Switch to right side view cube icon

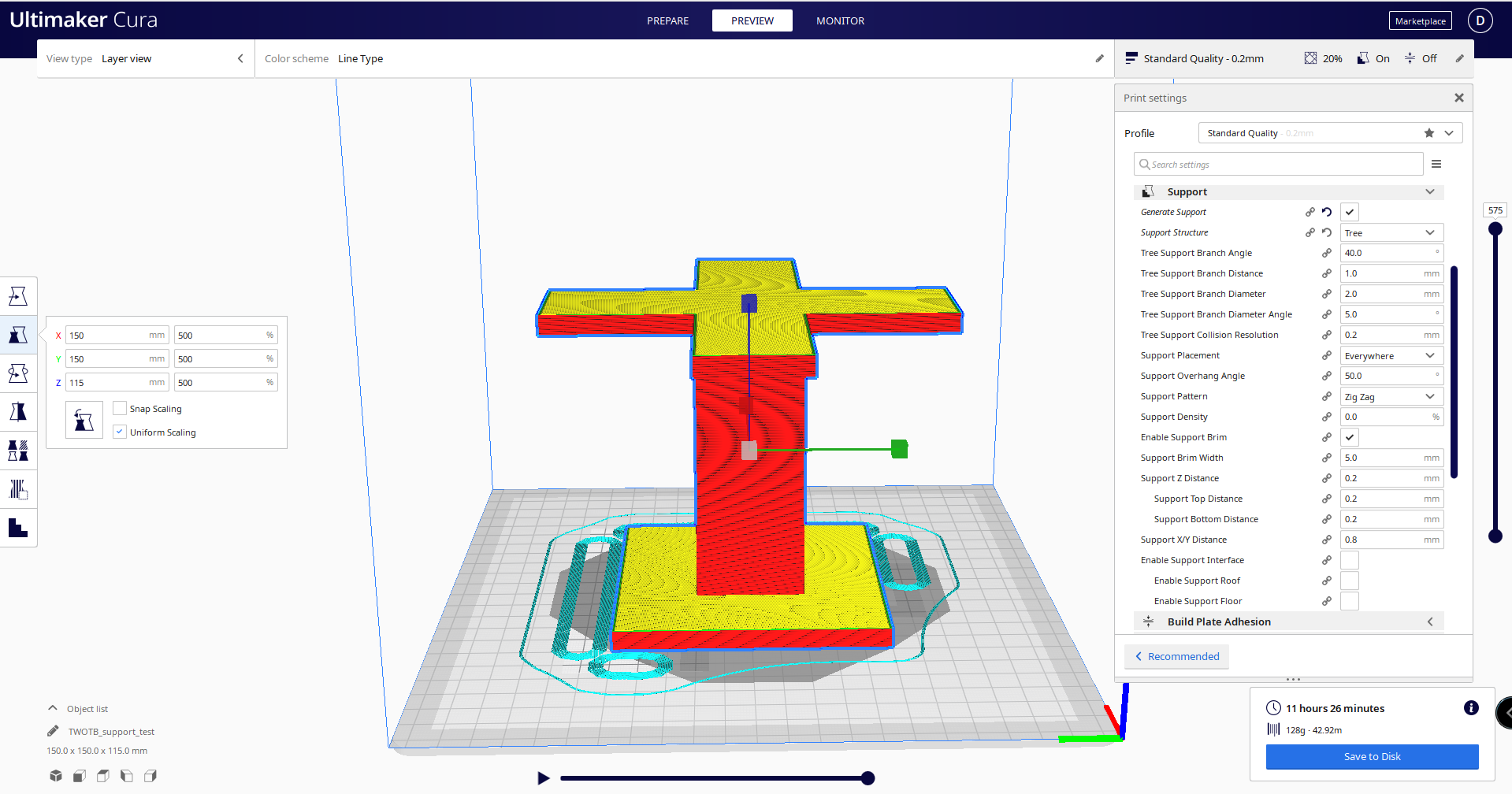pyautogui.click(x=150, y=776)
